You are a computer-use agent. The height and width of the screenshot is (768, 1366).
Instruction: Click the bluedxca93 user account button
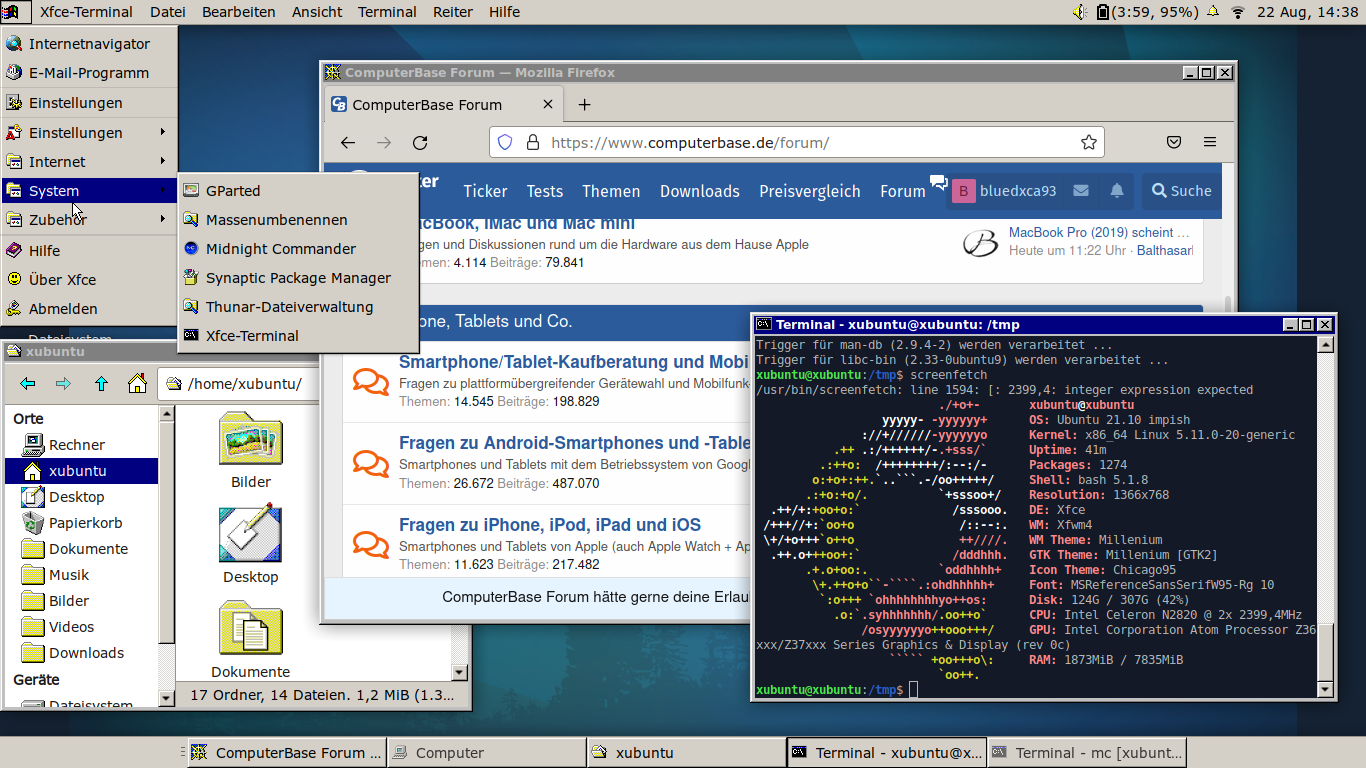point(1004,191)
